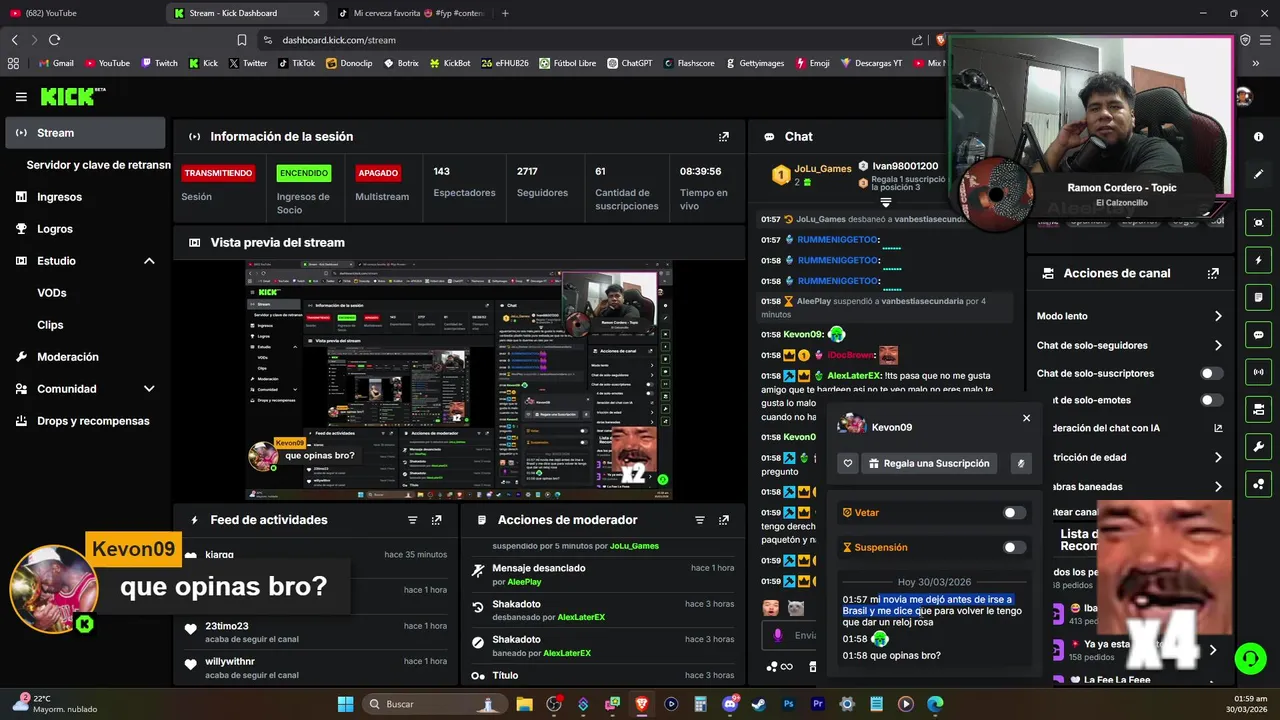Open Logros in the left sidebar
This screenshot has height=720, width=1280.
point(85,229)
